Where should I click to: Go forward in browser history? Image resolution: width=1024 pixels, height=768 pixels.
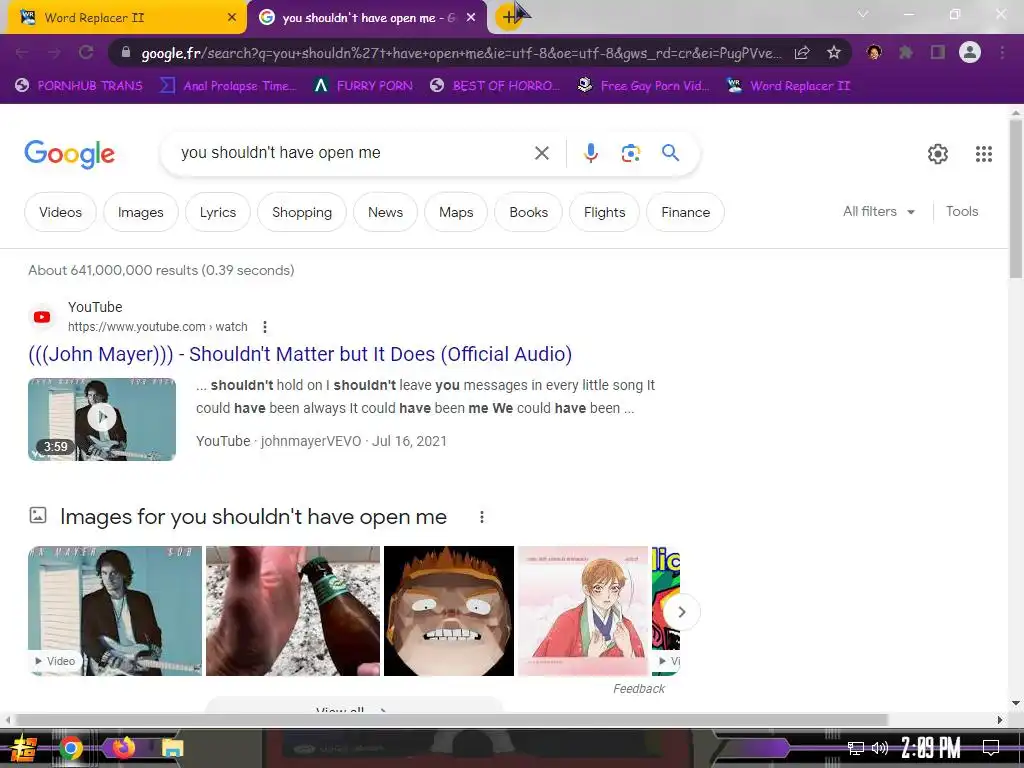click(x=54, y=52)
